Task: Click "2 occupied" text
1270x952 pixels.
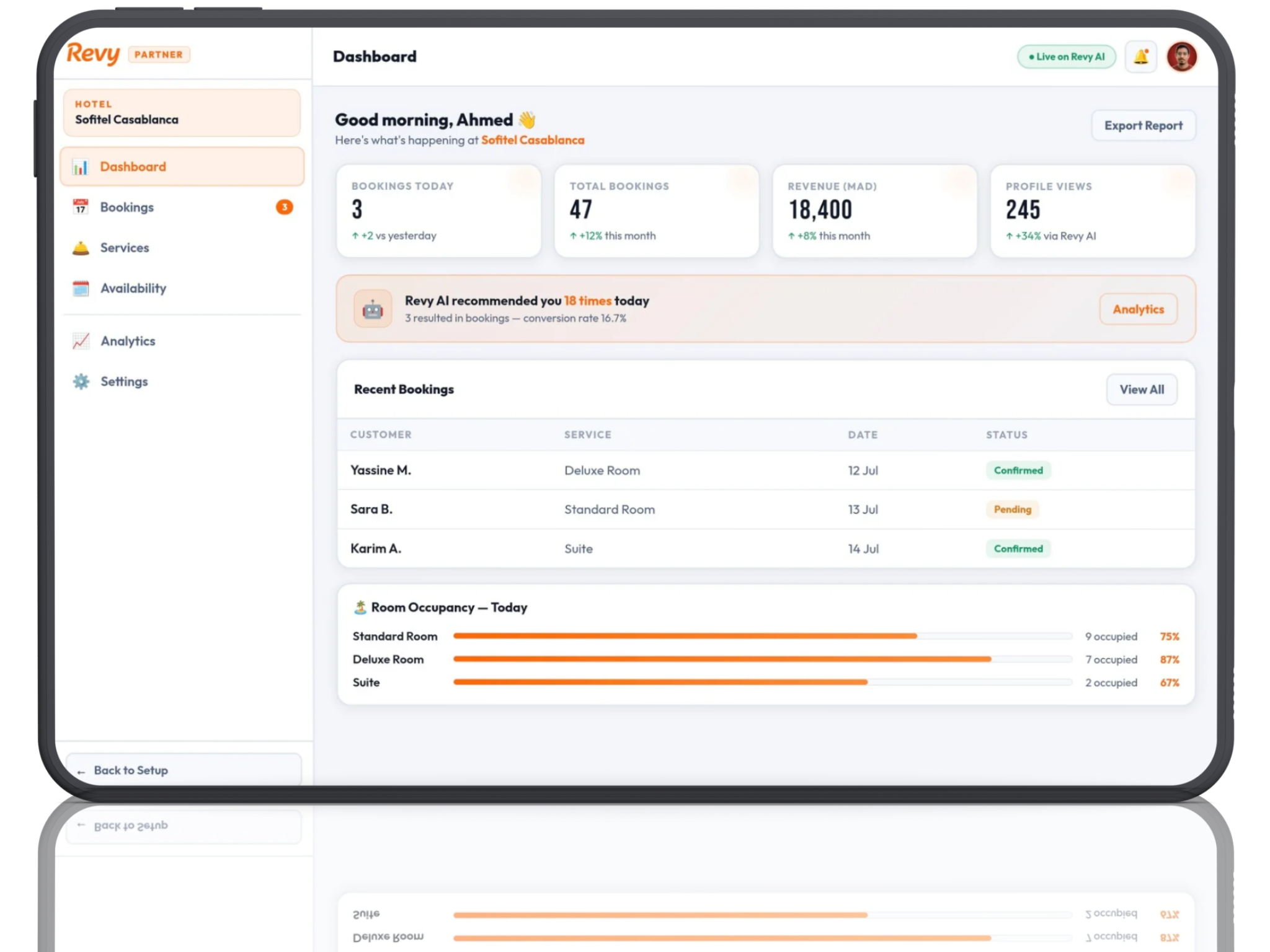Action: [x=1111, y=682]
